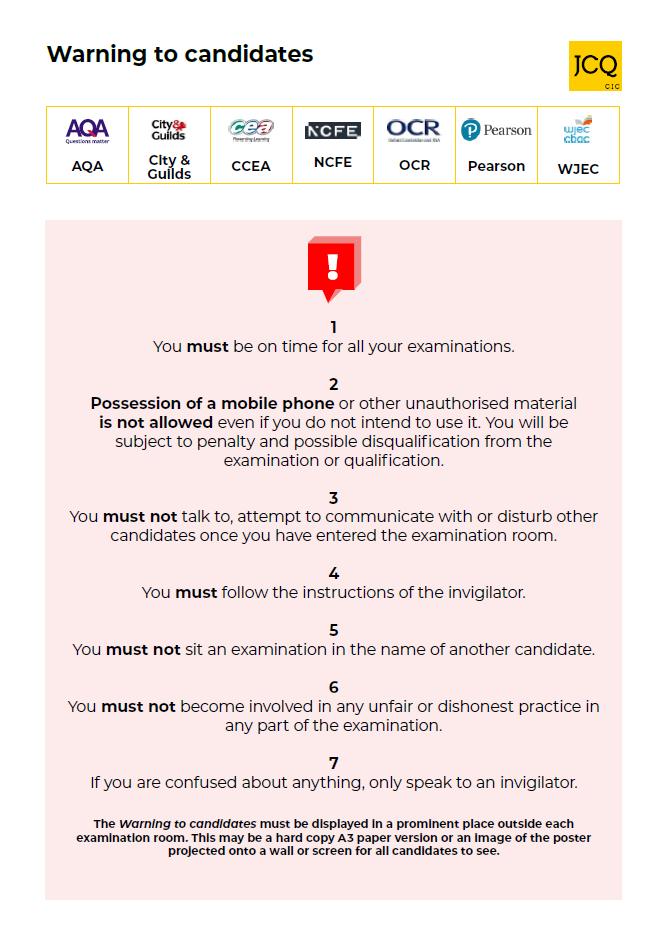Image resolution: width=662 pixels, height=937 pixels.
Task: Click the yellow JCQ logo
Action: pos(595,66)
